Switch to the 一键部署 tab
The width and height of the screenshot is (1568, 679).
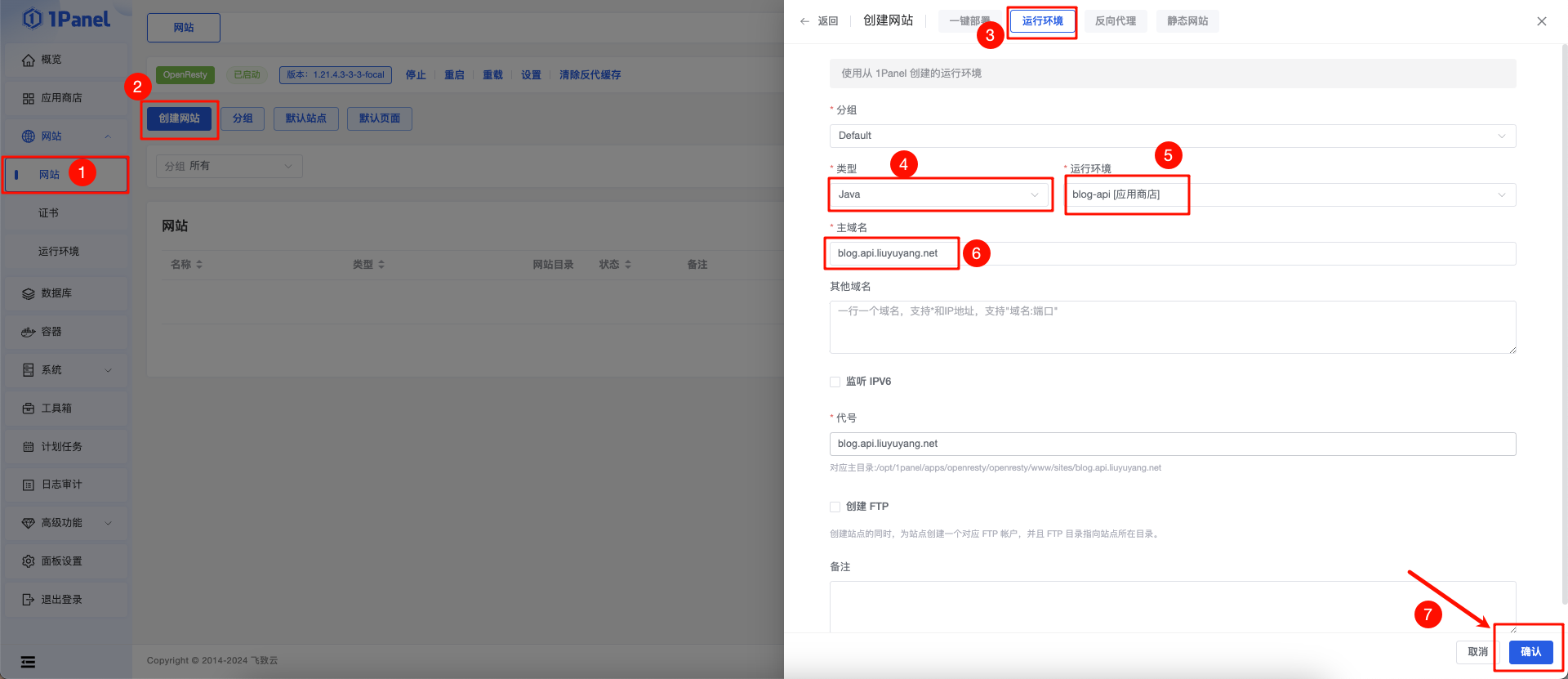(x=969, y=21)
